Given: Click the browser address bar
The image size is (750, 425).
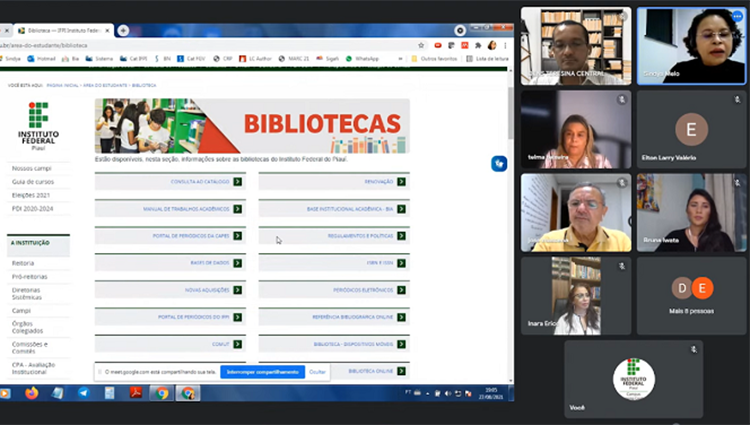Looking at the screenshot, I should [206, 45].
